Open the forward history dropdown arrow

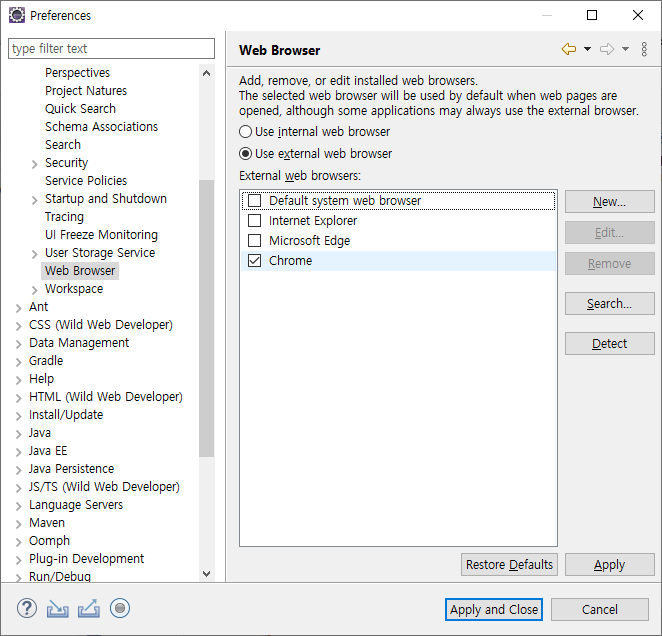(625, 49)
